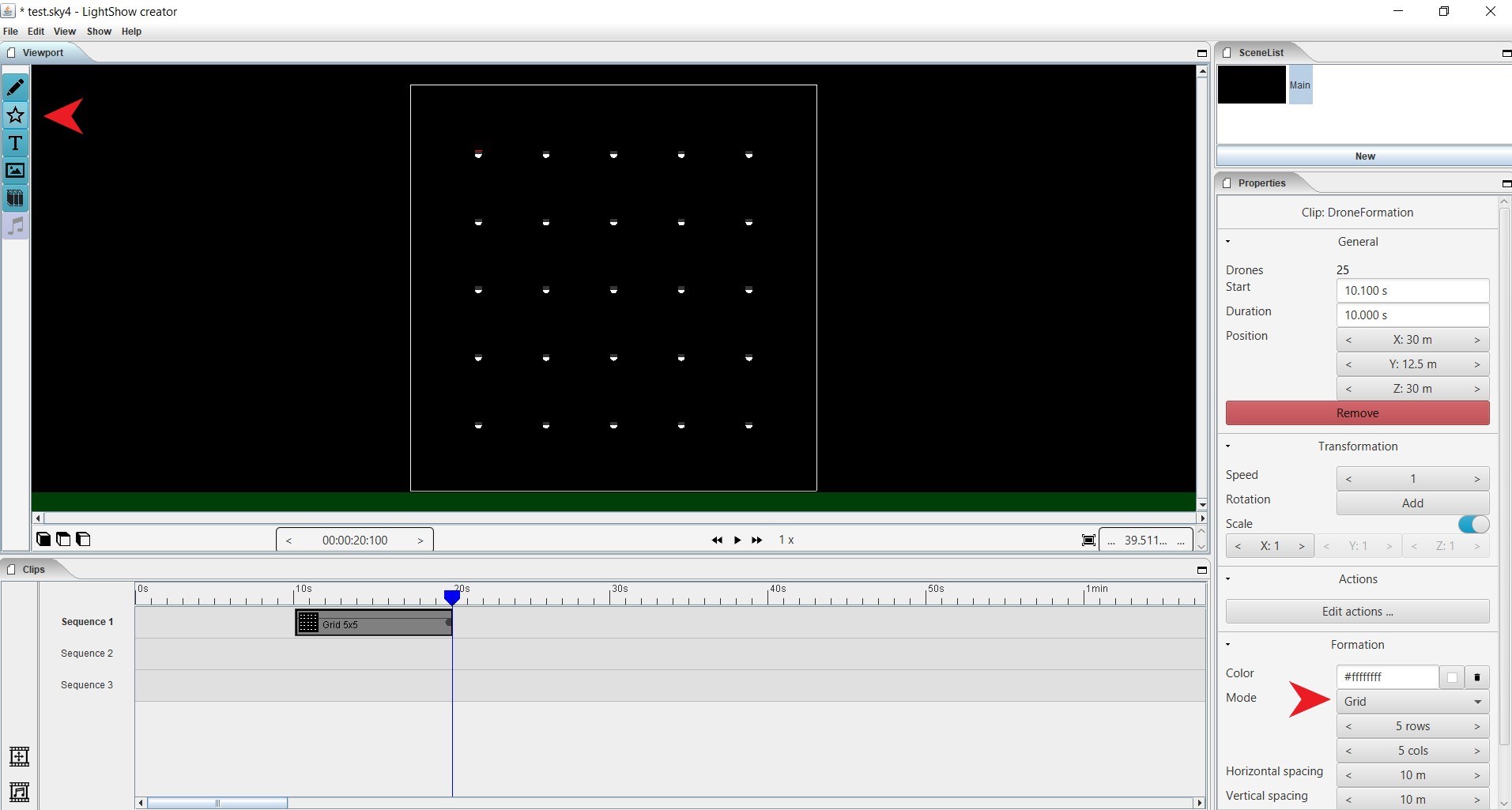Collapse the Formation section

point(1228,645)
